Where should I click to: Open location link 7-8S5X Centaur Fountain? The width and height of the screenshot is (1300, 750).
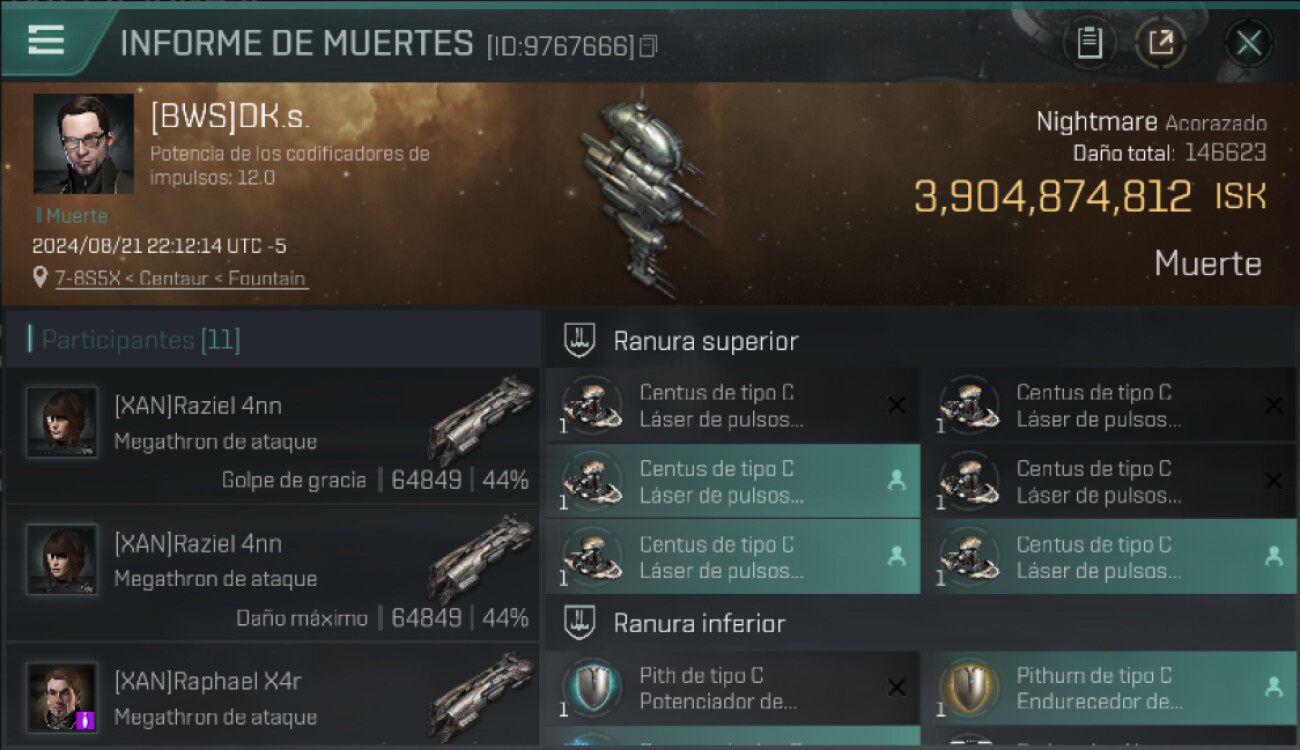(180, 278)
